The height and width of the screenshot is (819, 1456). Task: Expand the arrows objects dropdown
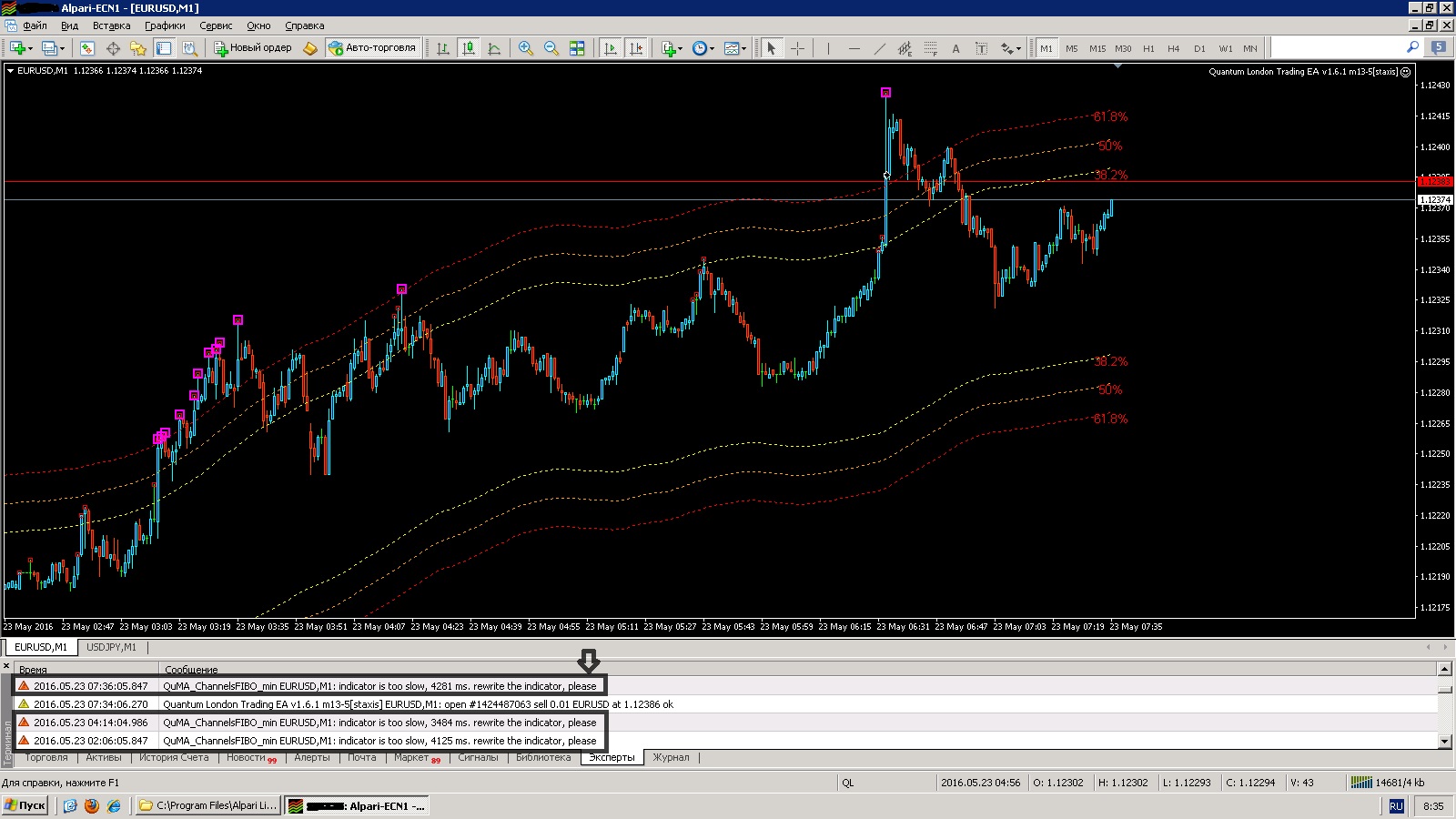[x=1019, y=48]
